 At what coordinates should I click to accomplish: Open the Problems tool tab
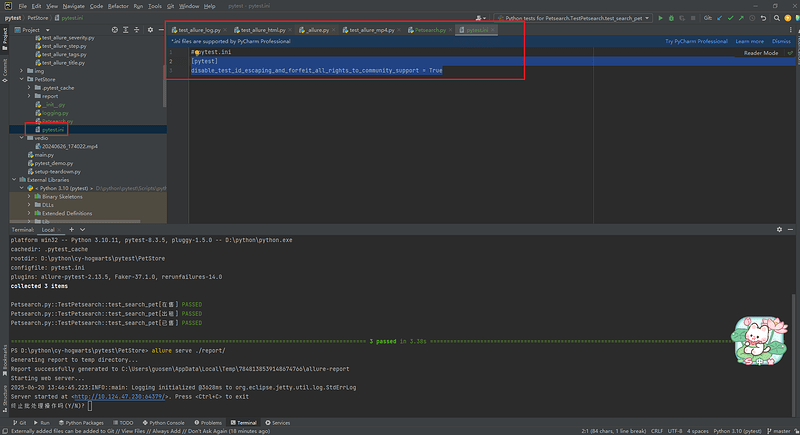[208, 423]
